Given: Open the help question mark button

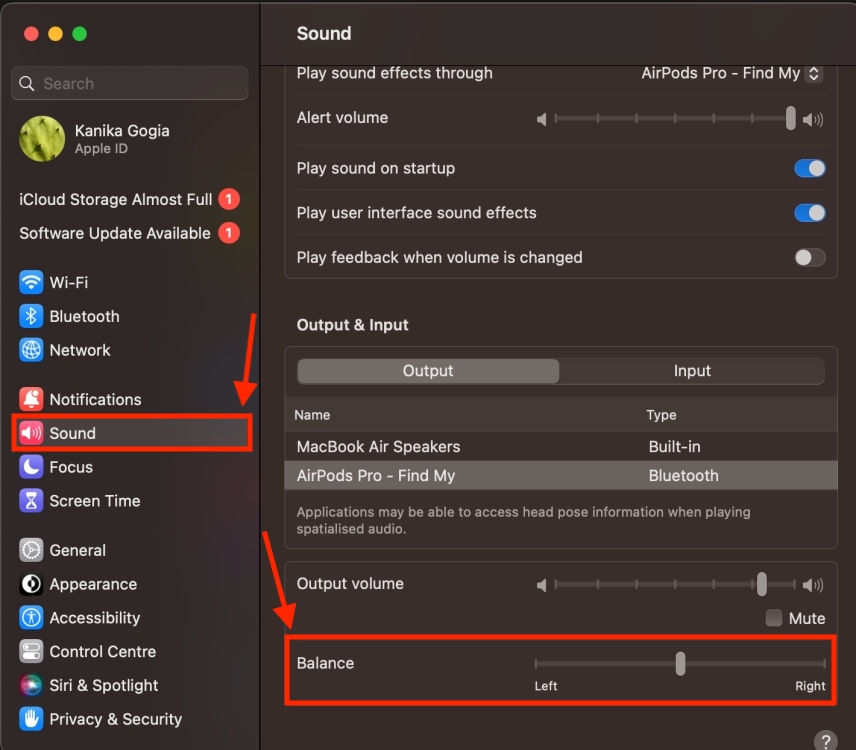Looking at the screenshot, I should (825, 741).
